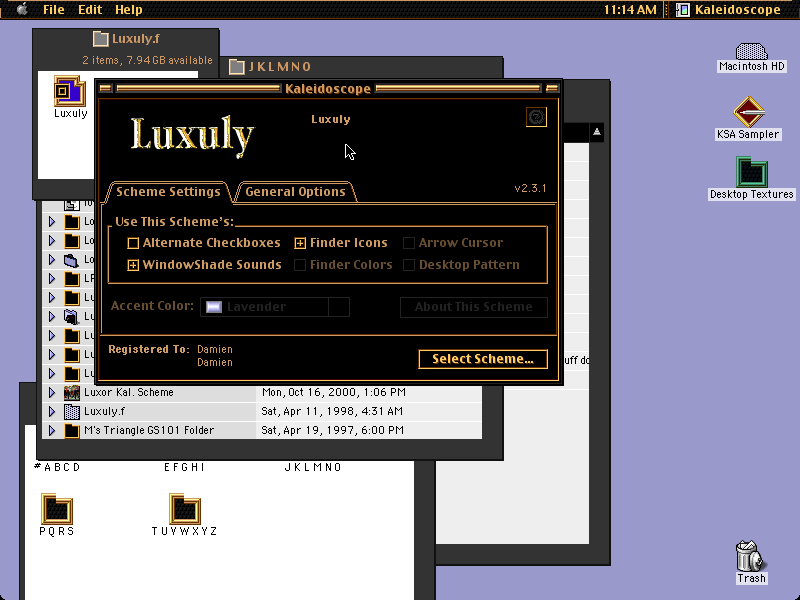Expand M's Triangle GS101 Folder row
Image resolution: width=800 pixels, height=600 pixels.
(52, 431)
